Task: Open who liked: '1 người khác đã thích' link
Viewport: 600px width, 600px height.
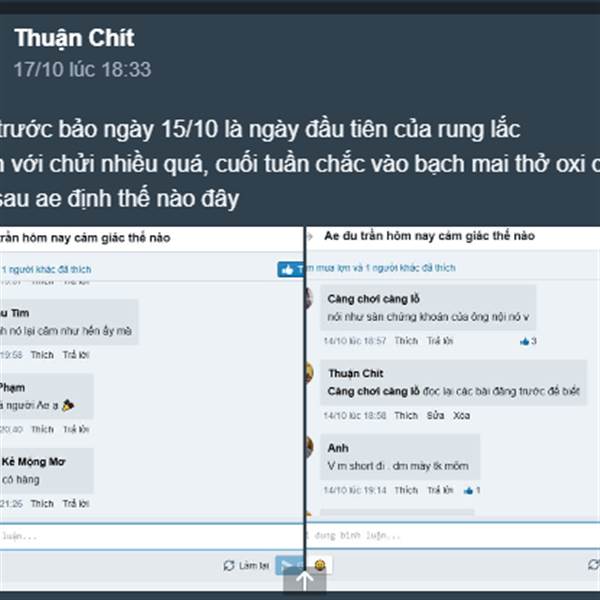Action: [46, 269]
